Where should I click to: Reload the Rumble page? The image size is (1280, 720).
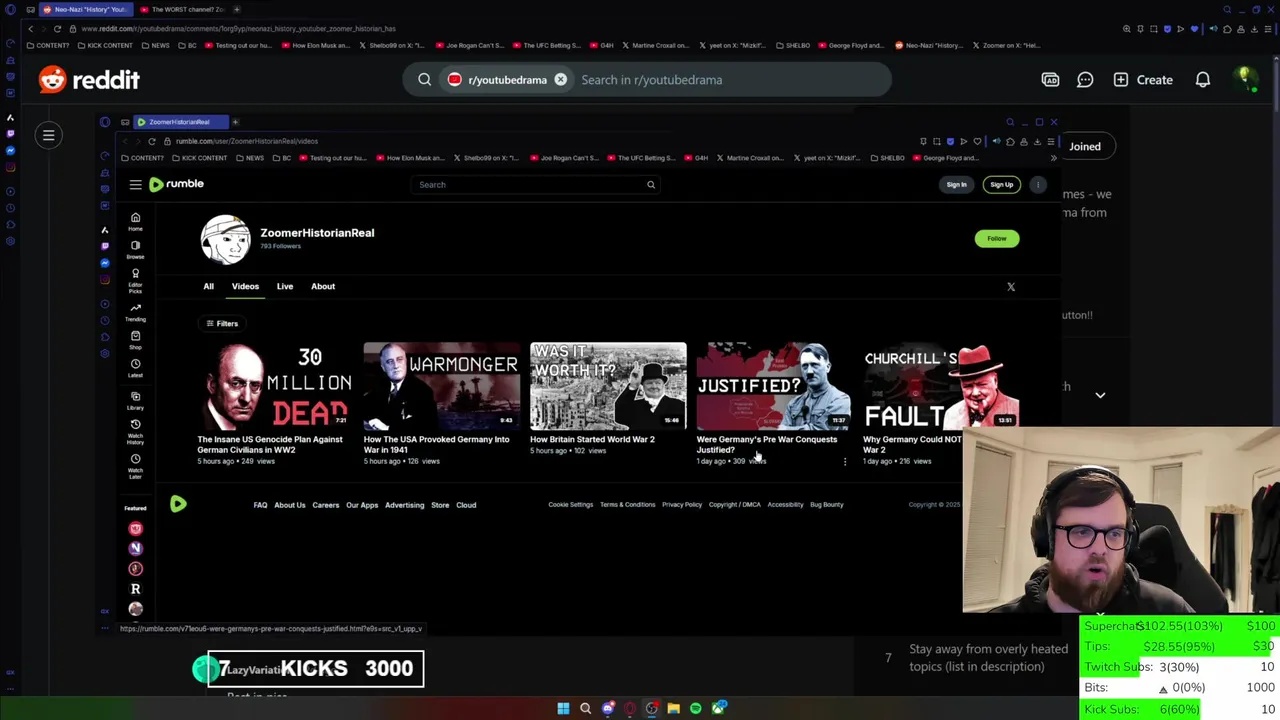[x=151, y=141]
